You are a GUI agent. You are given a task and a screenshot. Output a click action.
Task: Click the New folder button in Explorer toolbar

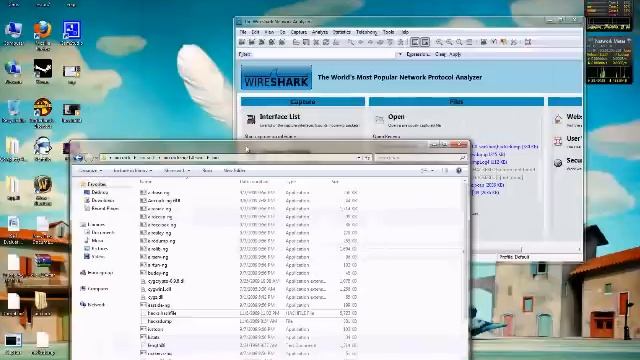pyautogui.click(x=235, y=171)
